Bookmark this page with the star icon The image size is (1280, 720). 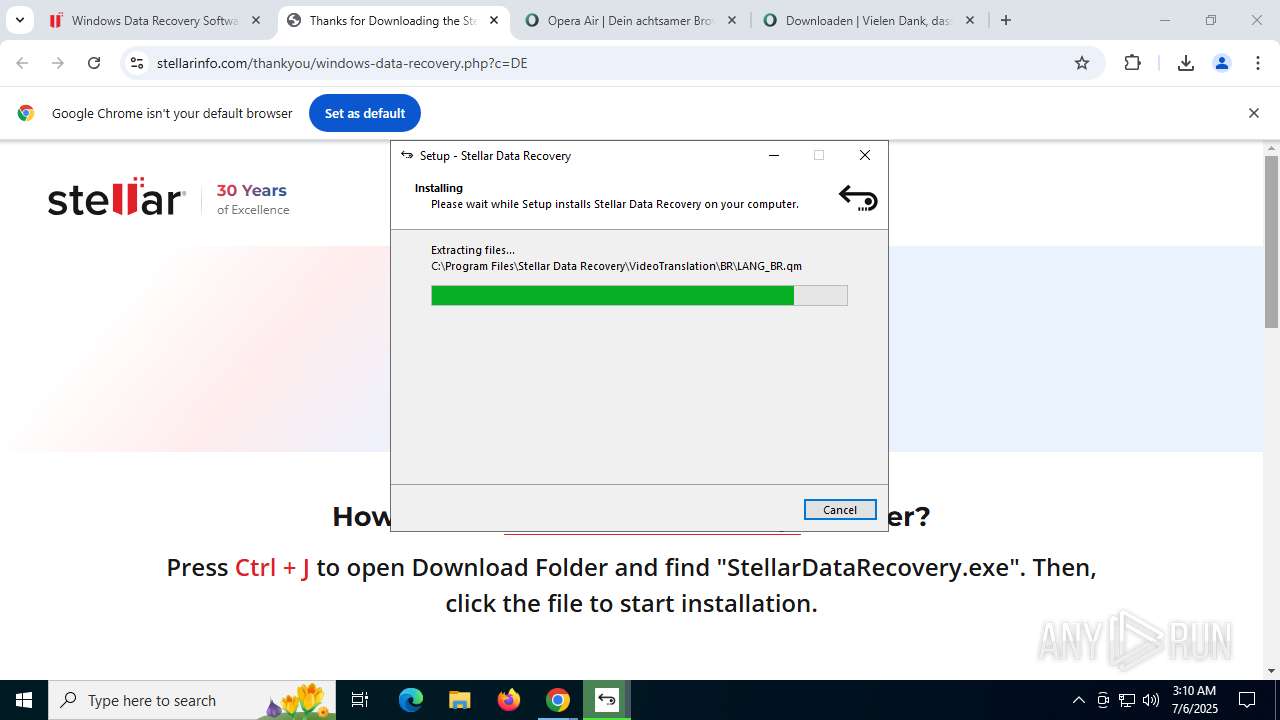pos(1082,63)
